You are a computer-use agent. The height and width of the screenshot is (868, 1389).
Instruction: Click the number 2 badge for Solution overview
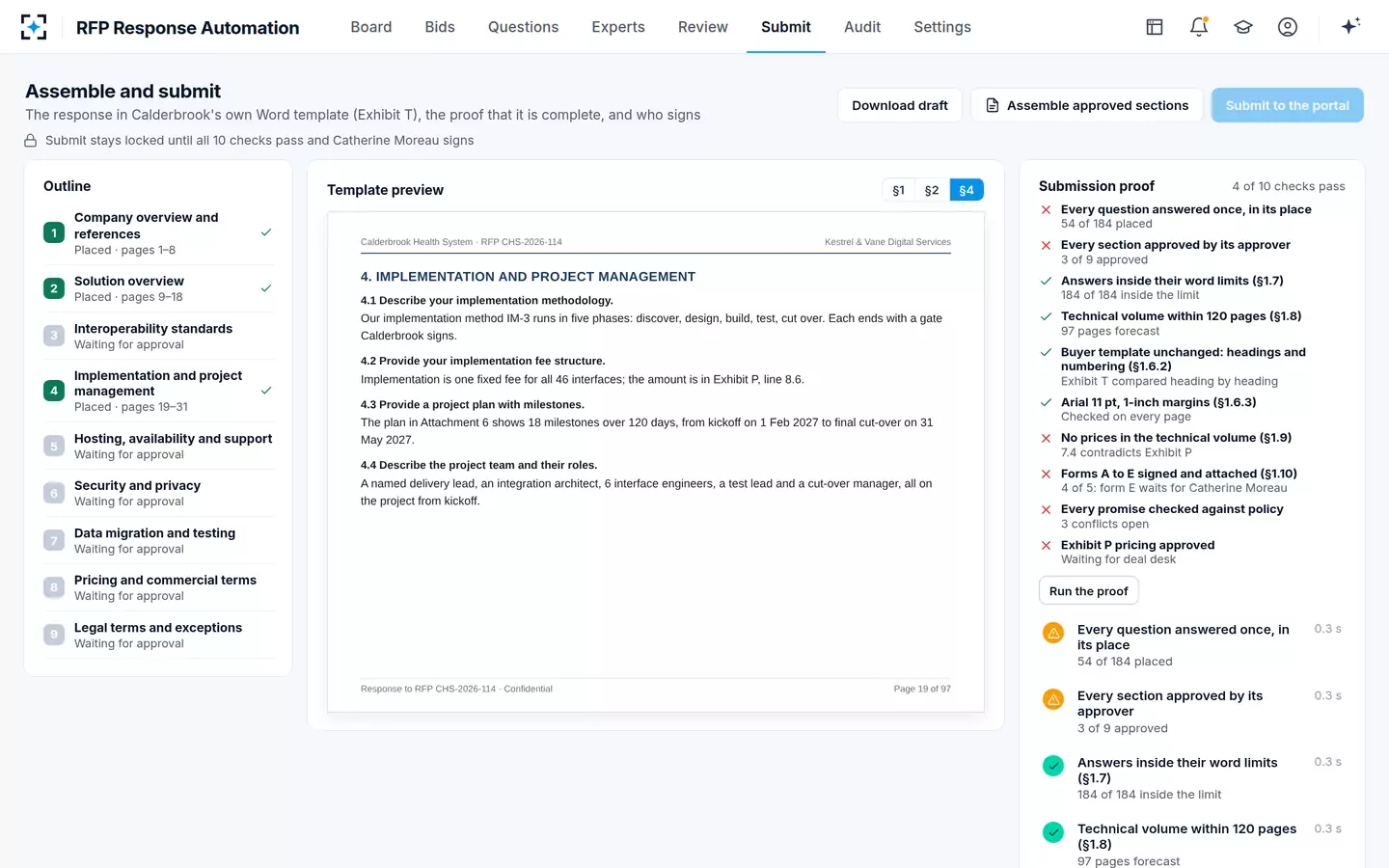[54, 288]
